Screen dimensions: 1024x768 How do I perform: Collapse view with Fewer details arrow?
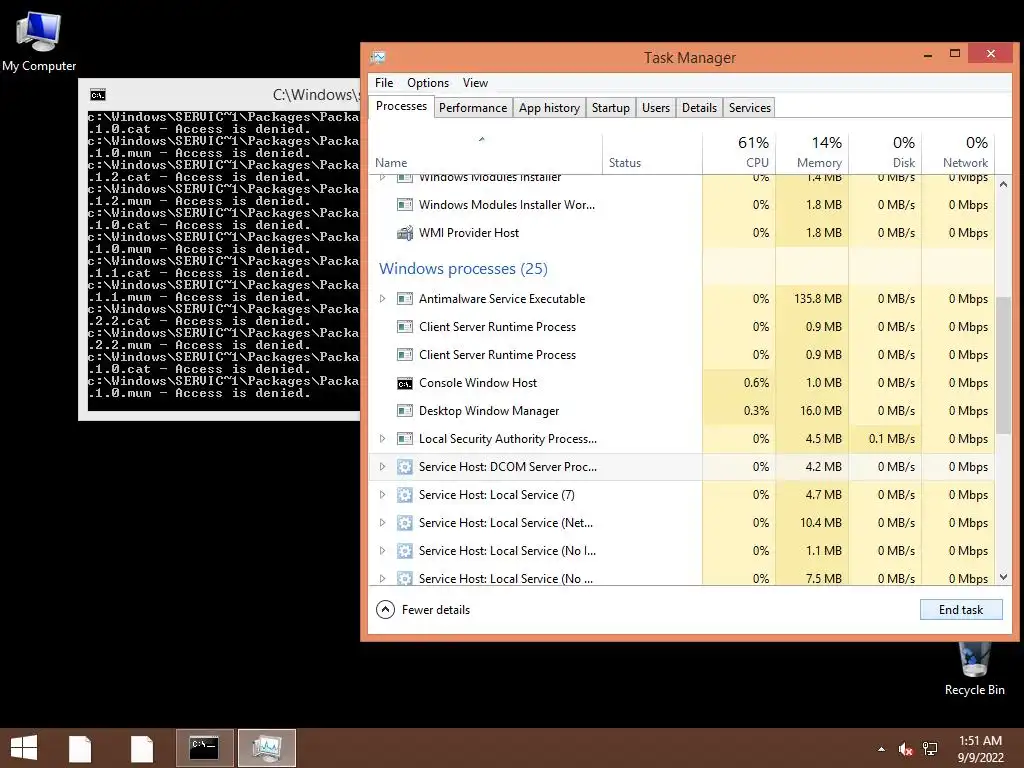click(x=385, y=610)
